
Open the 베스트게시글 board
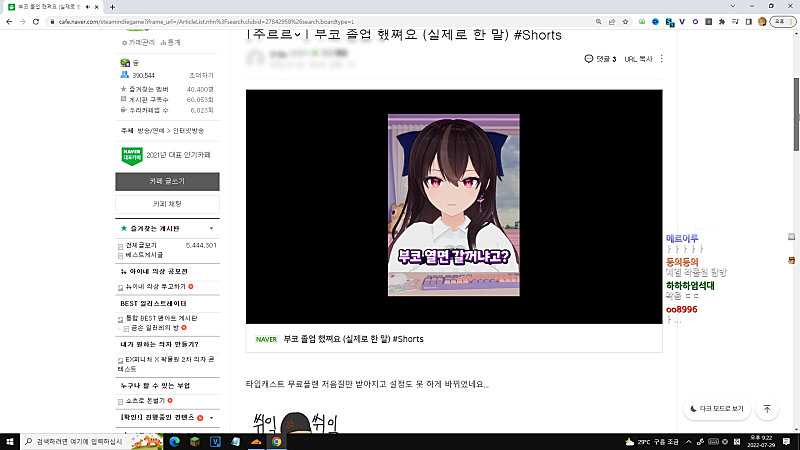[144, 255]
